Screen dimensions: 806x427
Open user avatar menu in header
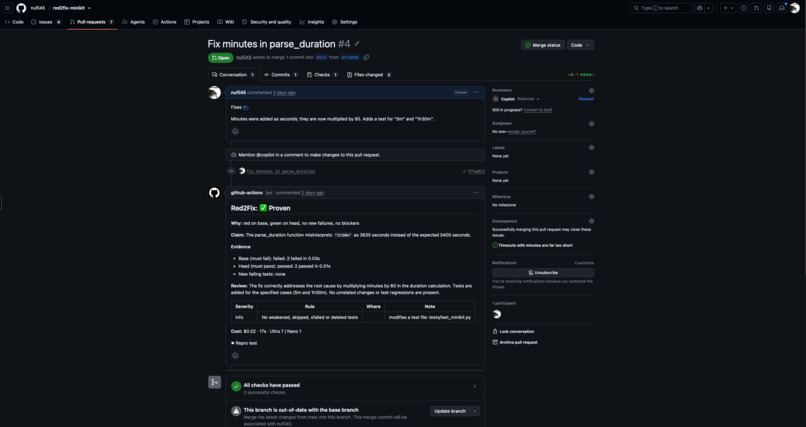pyautogui.click(x=795, y=8)
